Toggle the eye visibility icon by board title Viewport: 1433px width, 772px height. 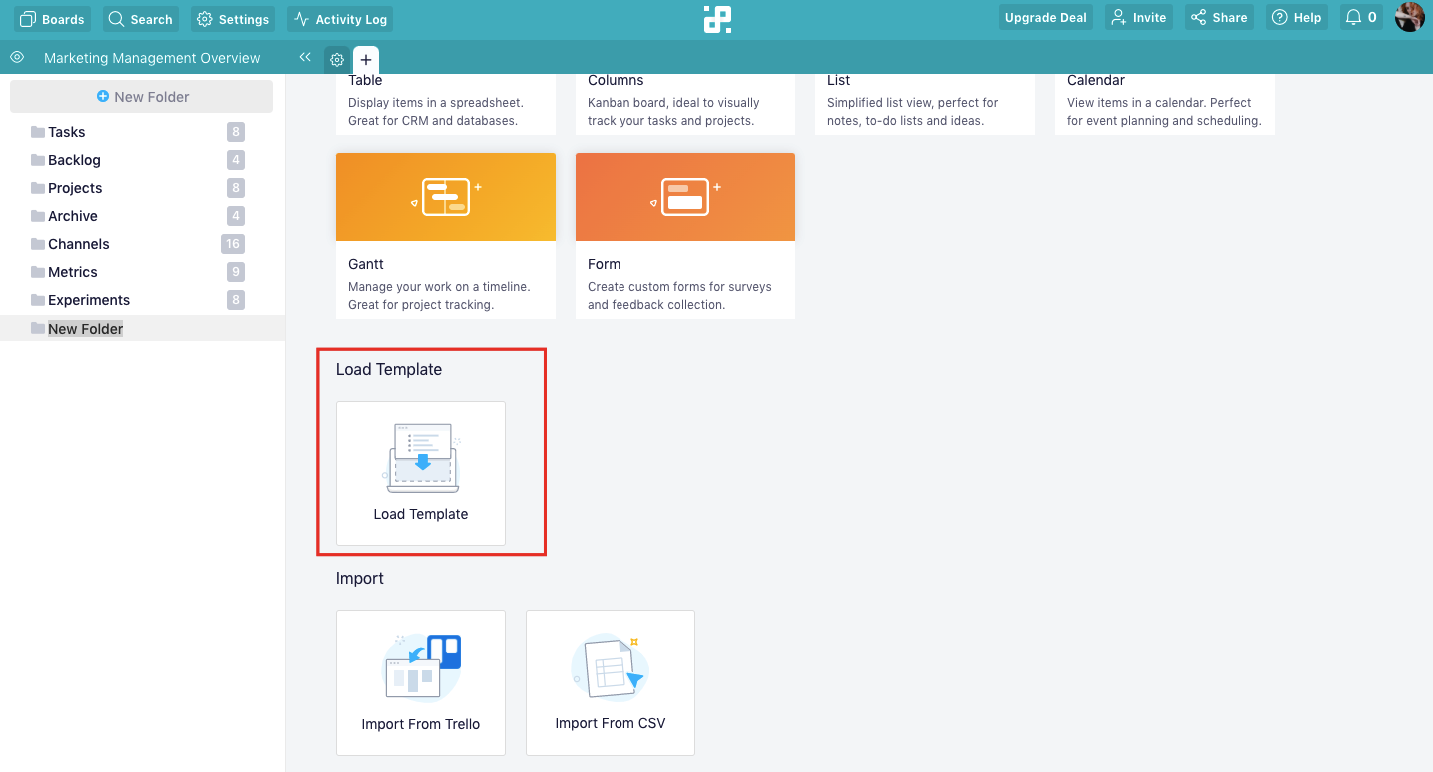click(x=17, y=57)
